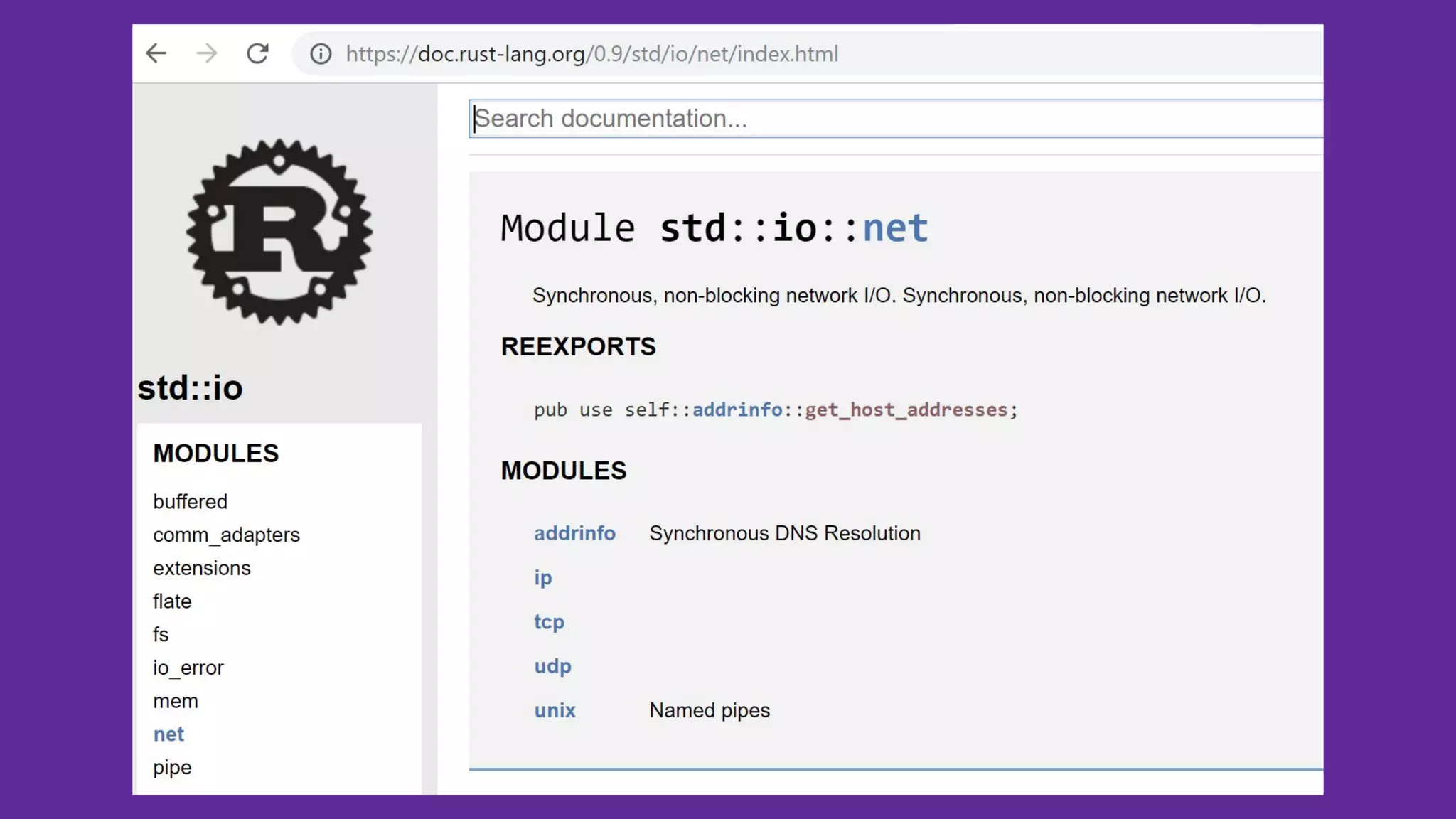Screen dimensions: 1456x819
Task: Click the Rust gear logo
Action: pos(279,232)
